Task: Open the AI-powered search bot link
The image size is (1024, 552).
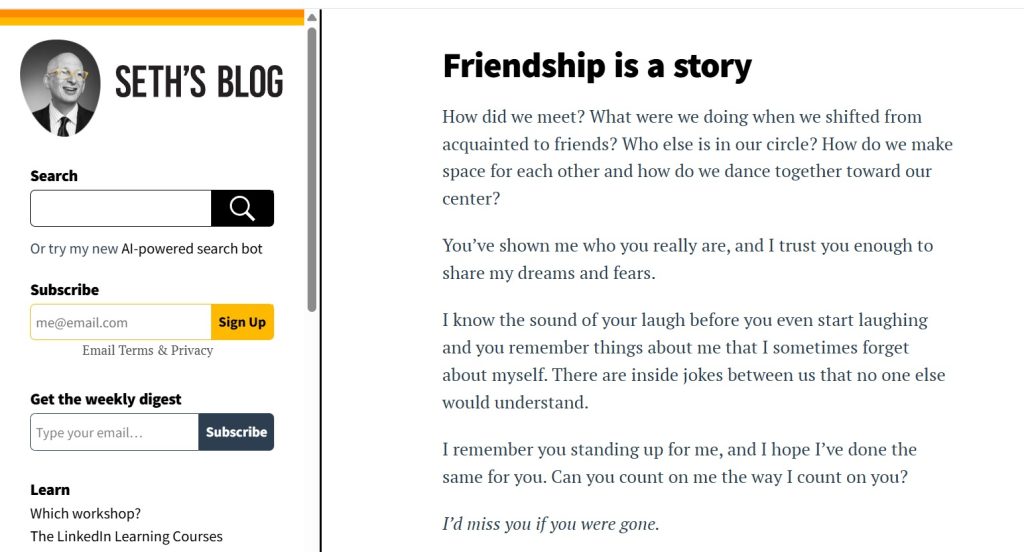Action: click(192, 249)
